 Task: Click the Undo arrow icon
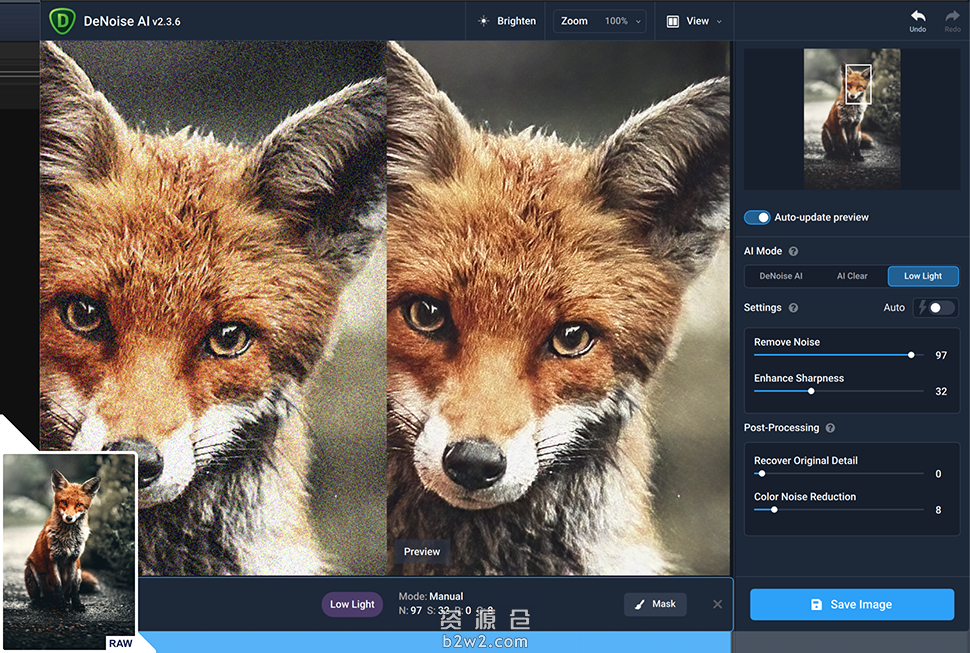[x=917, y=17]
